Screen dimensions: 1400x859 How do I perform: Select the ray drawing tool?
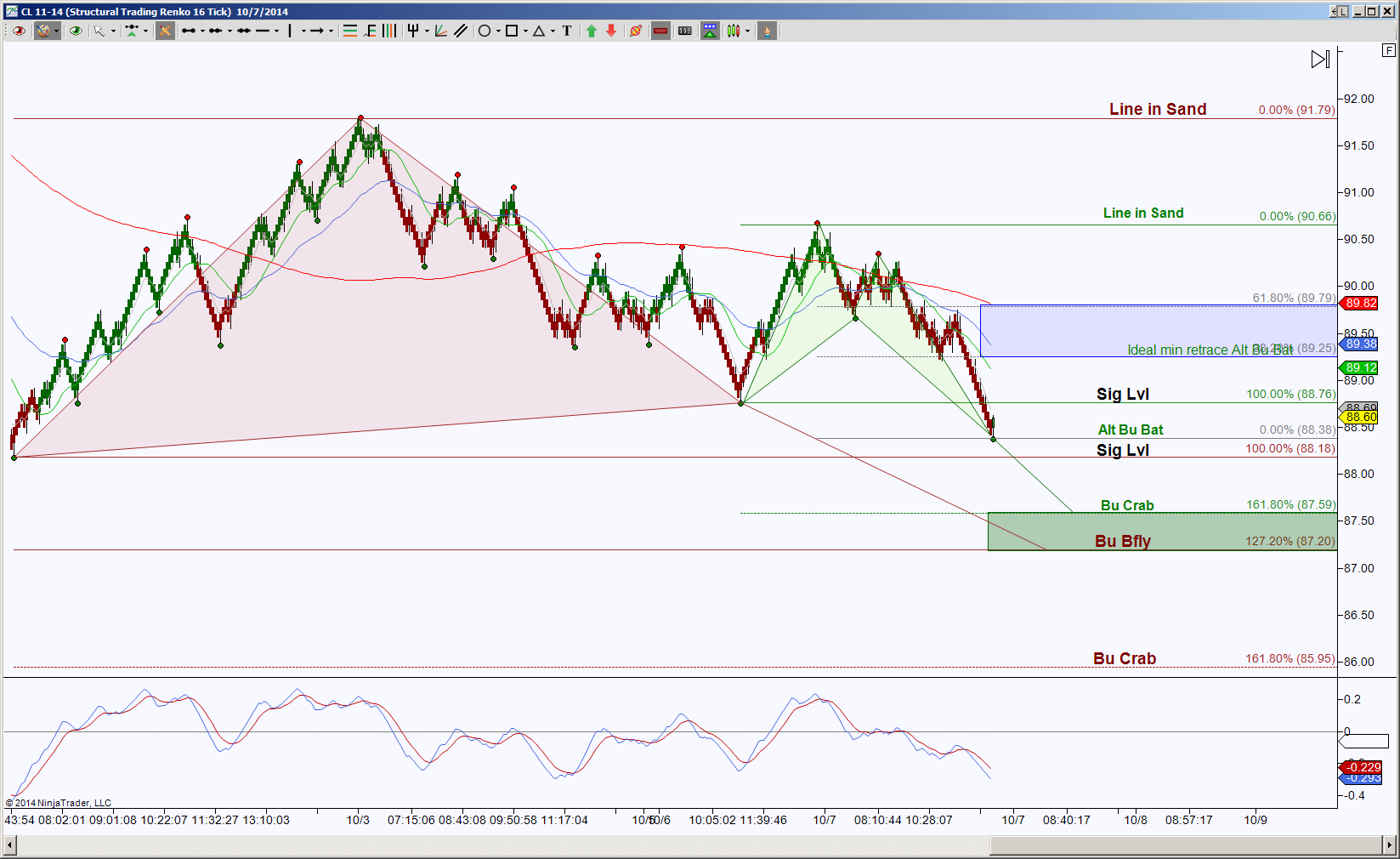(215, 31)
